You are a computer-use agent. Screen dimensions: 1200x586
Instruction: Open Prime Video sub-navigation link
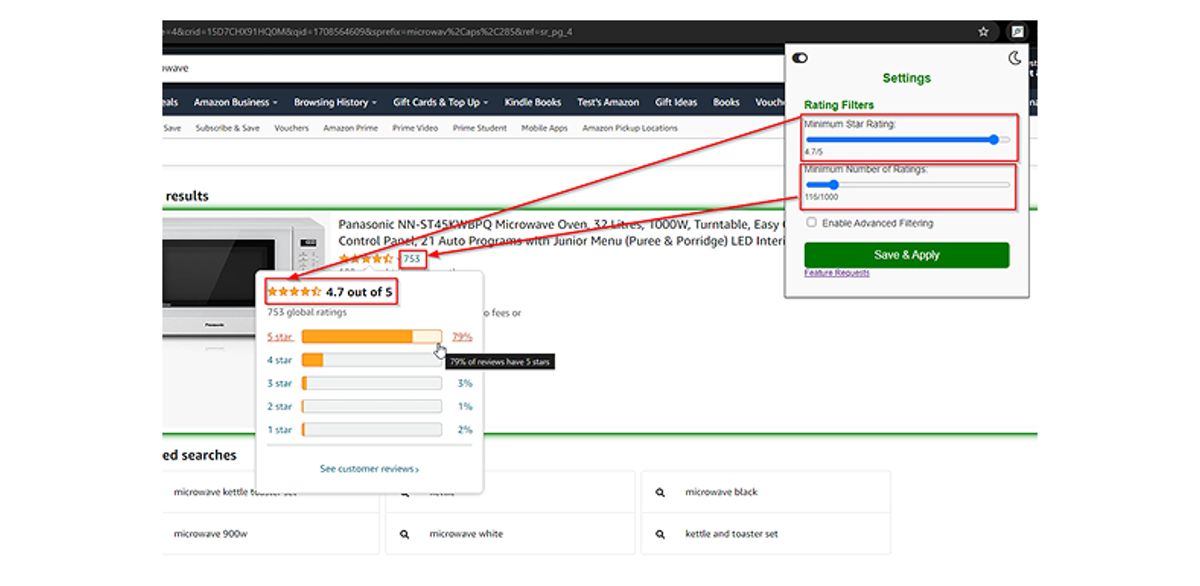pos(415,128)
